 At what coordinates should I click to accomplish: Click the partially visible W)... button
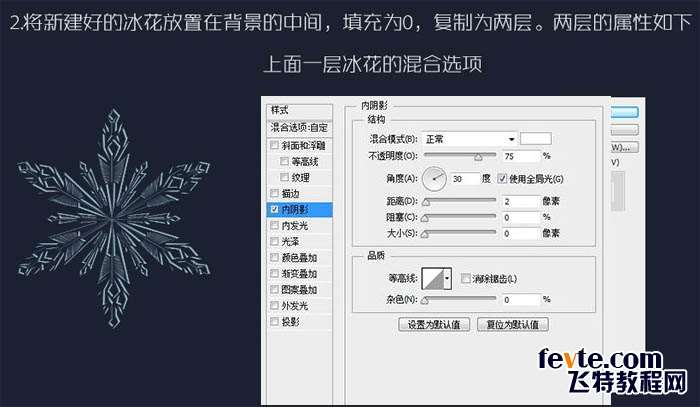pos(625,147)
